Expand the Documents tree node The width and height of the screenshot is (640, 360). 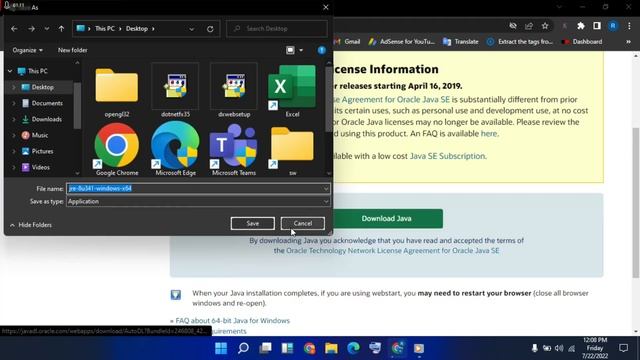[x=14, y=103]
